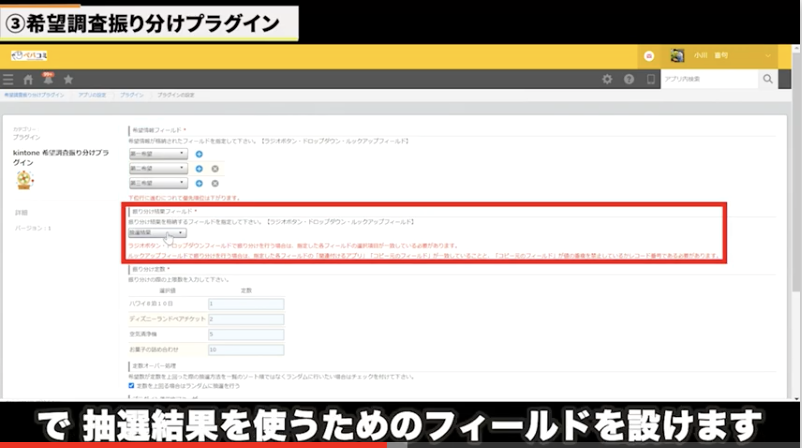Click the favorites star icon
This screenshot has width=802, height=448.
coord(68,79)
